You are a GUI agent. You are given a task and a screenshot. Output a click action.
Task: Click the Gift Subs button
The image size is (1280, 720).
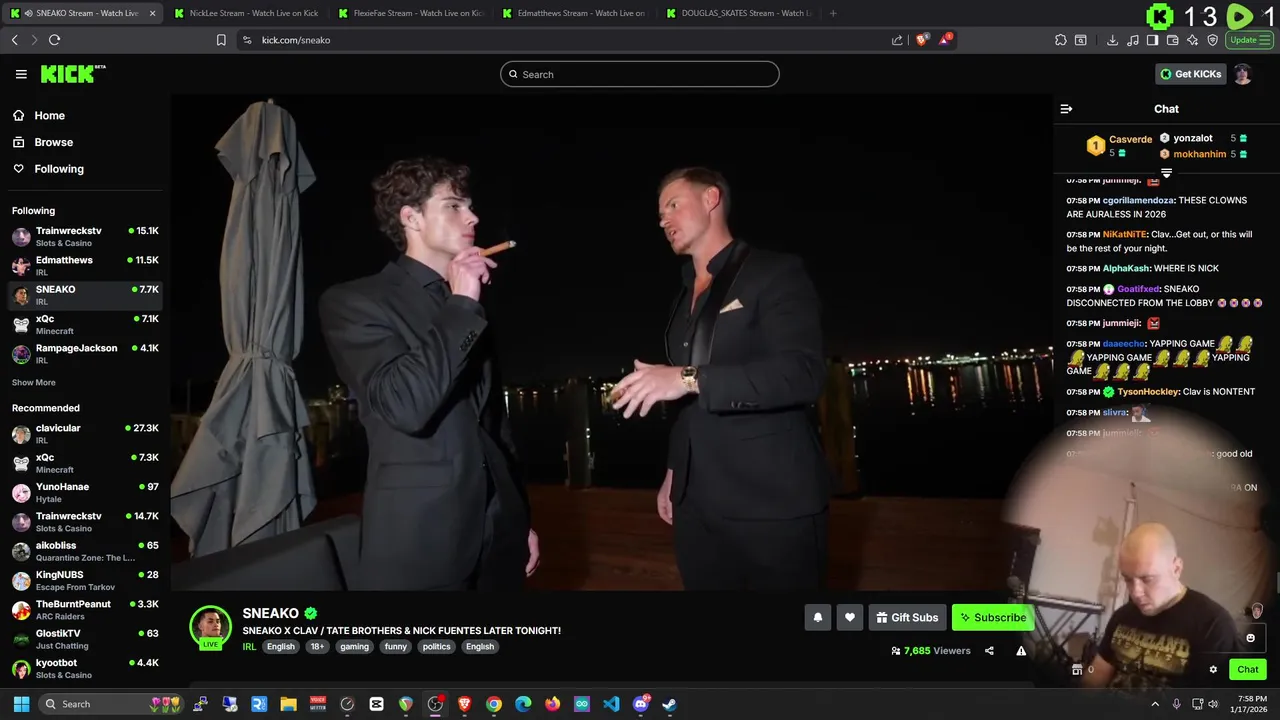pyautogui.click(x=907, y=618)
